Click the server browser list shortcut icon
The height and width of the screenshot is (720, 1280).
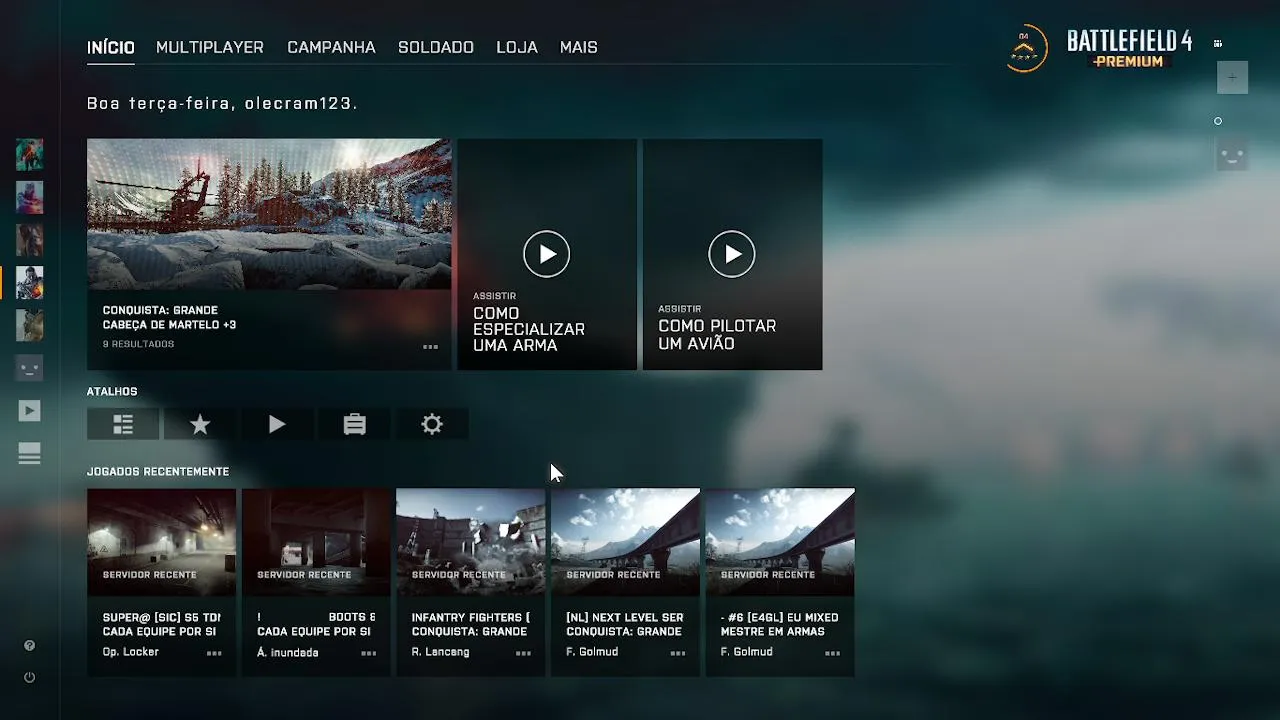(x=123, y=425)
